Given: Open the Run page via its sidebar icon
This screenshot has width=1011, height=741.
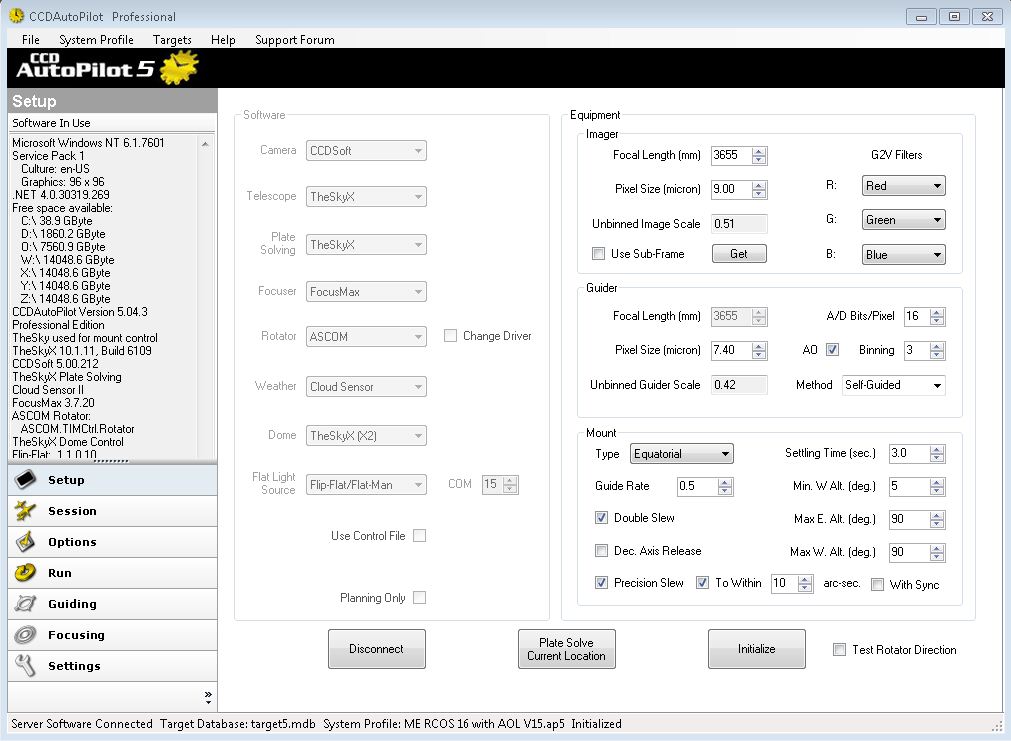Looking at the screenshot, I should (26, 573).
